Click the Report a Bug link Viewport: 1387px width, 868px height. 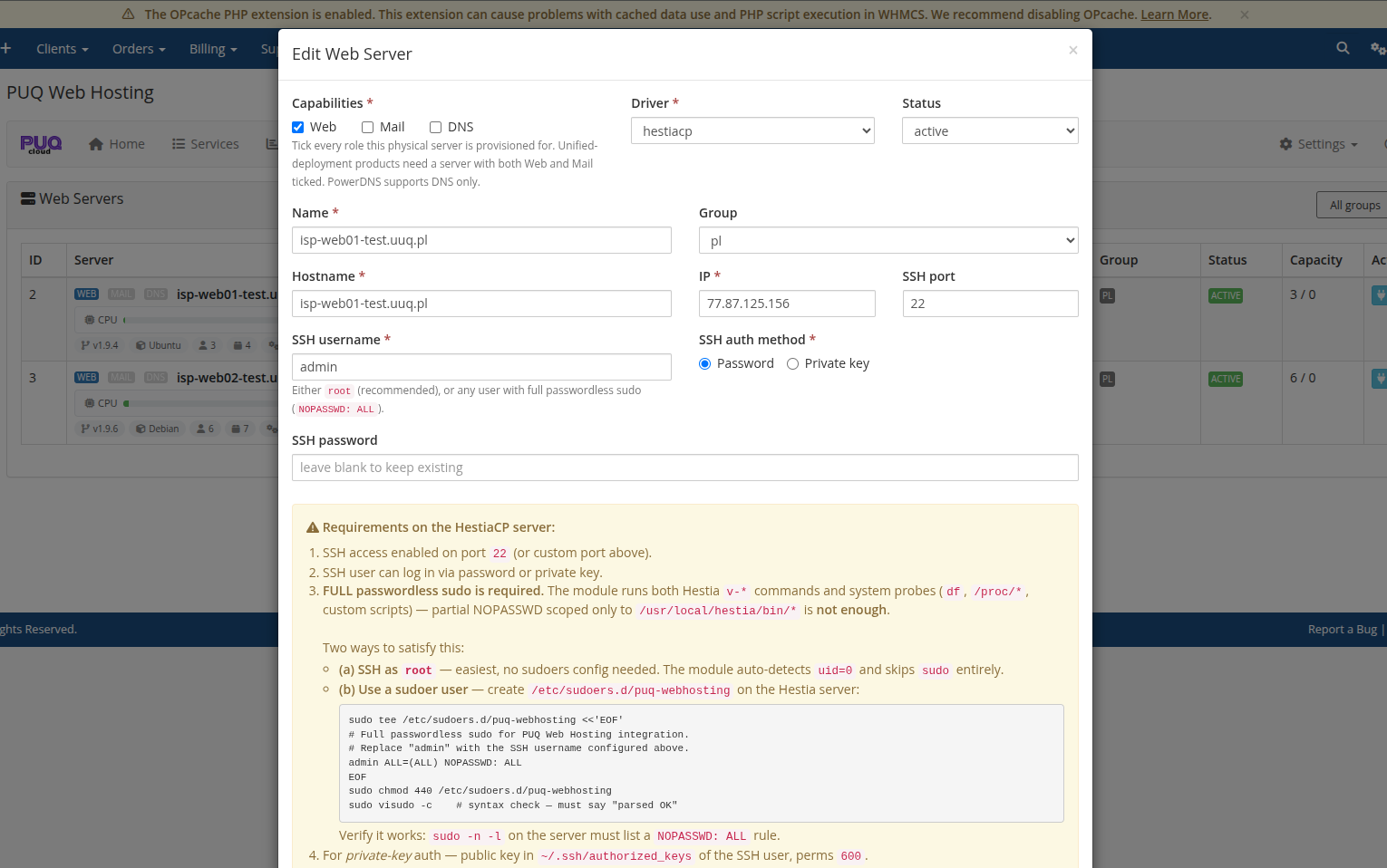click(1342, 629)
